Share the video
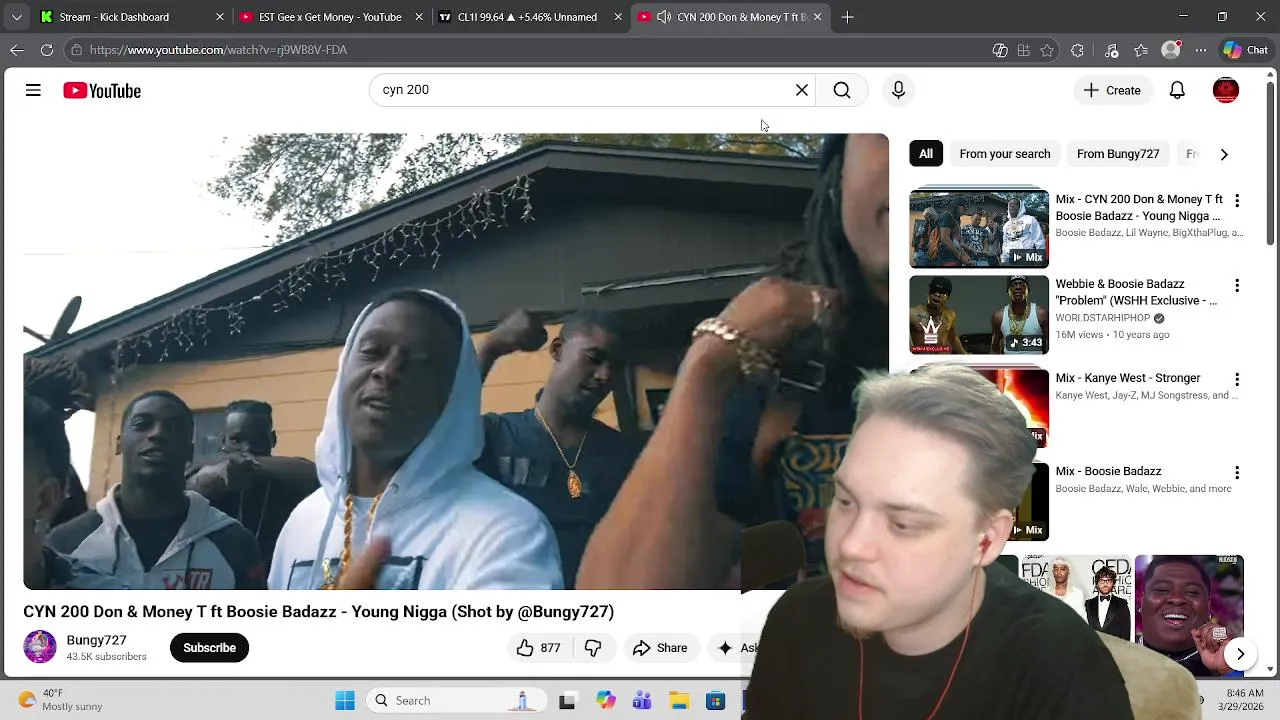This screenshot has width=1280, height=720. coord(660,648)
